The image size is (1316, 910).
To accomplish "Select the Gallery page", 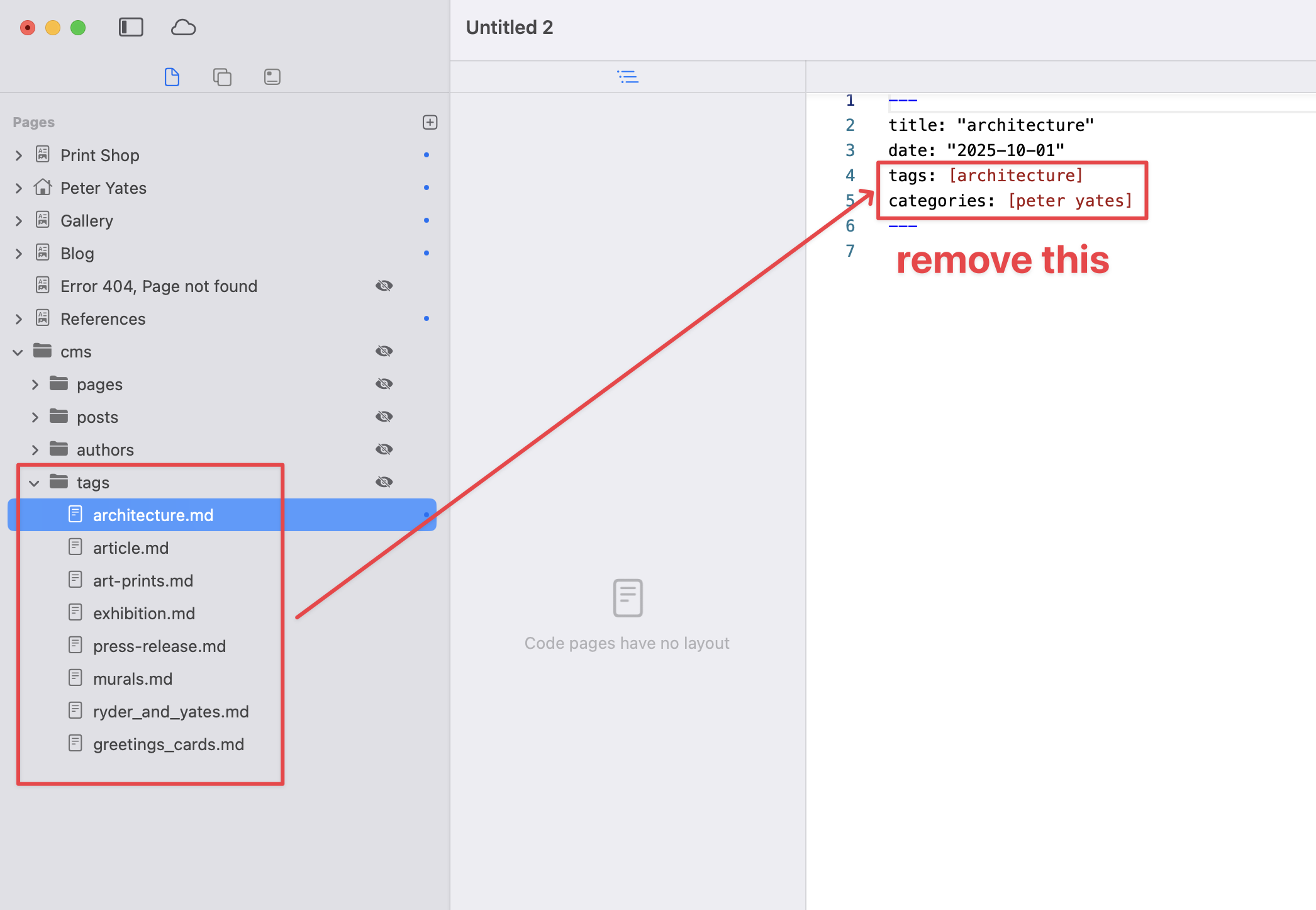I will tap(87, 221).
